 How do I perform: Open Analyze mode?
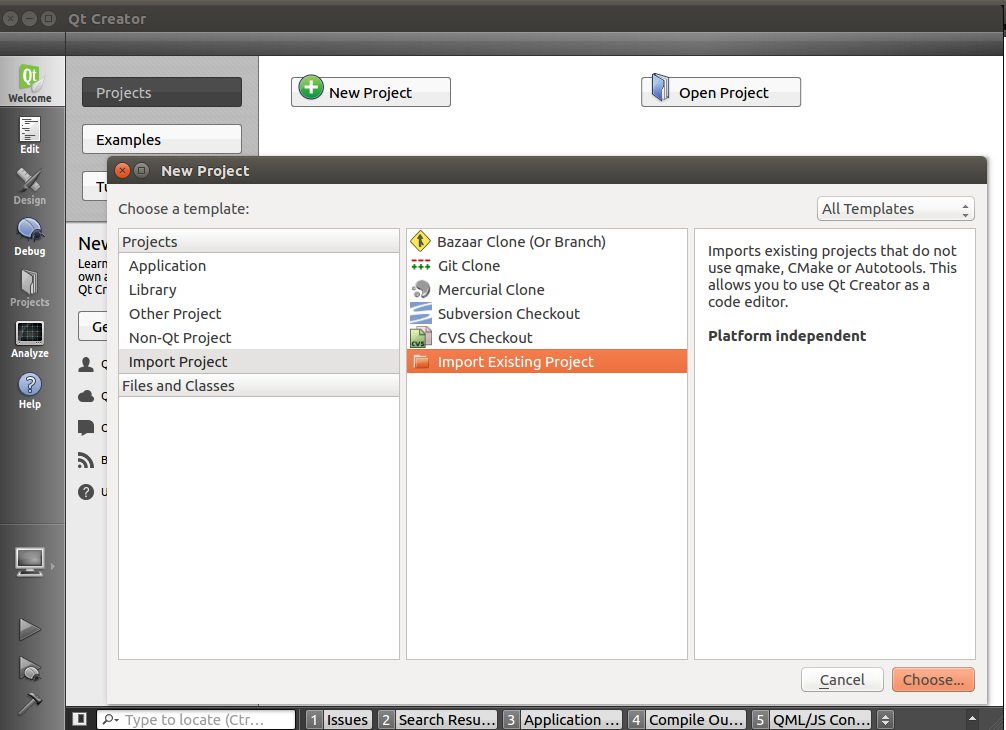pyautogui.click(x=30, y=339)
